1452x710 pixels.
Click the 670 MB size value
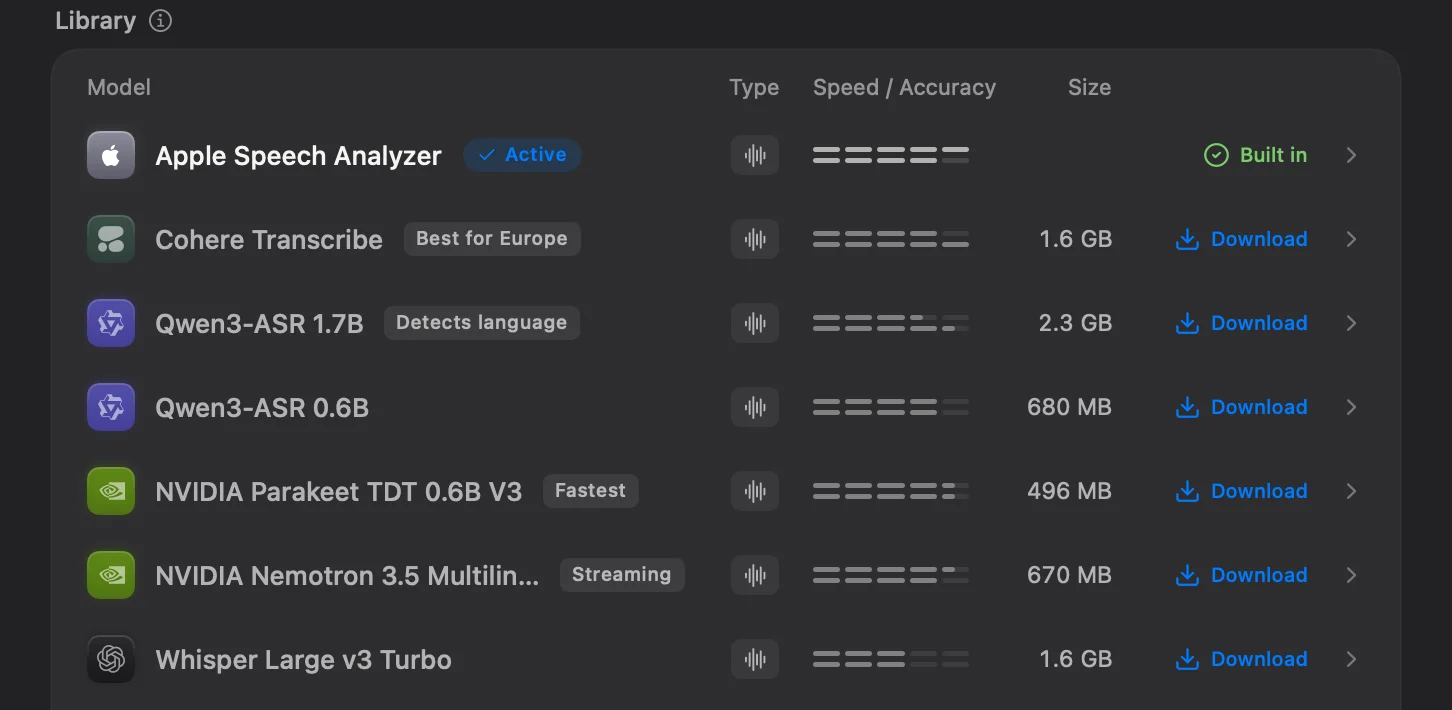coord(1069,575)
